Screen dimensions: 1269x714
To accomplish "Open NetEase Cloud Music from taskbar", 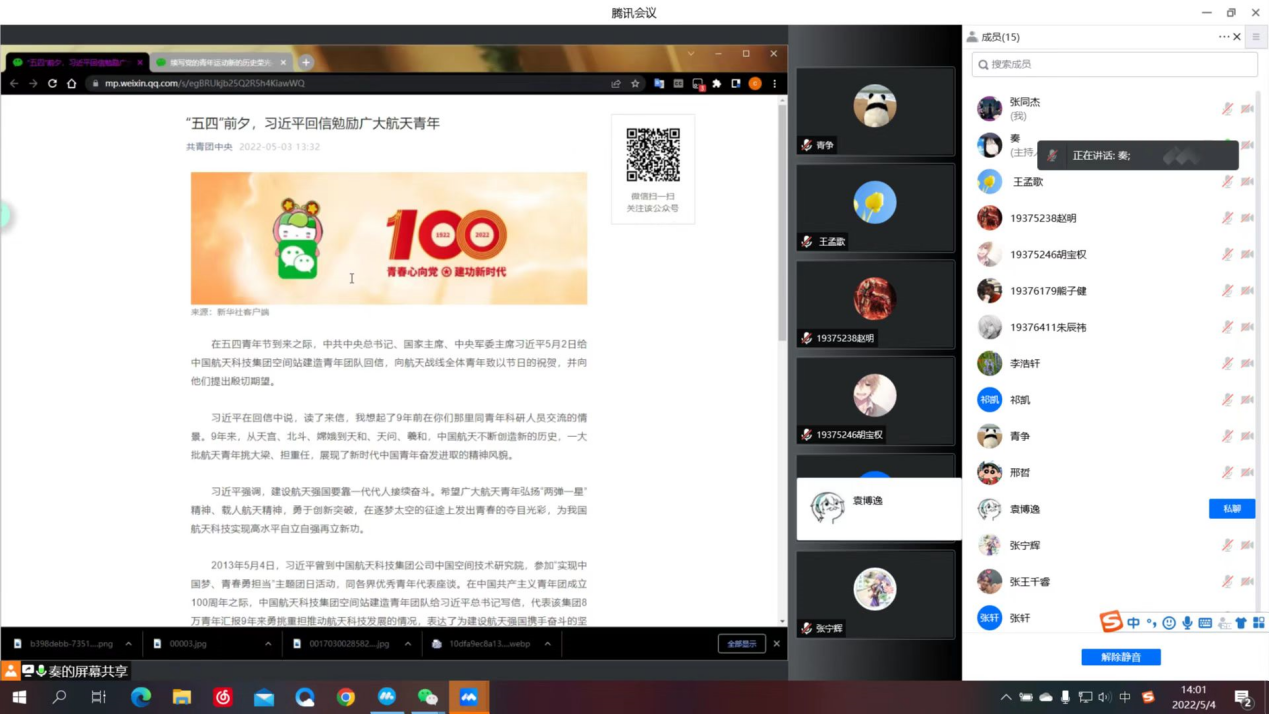I will click(223, 697).
